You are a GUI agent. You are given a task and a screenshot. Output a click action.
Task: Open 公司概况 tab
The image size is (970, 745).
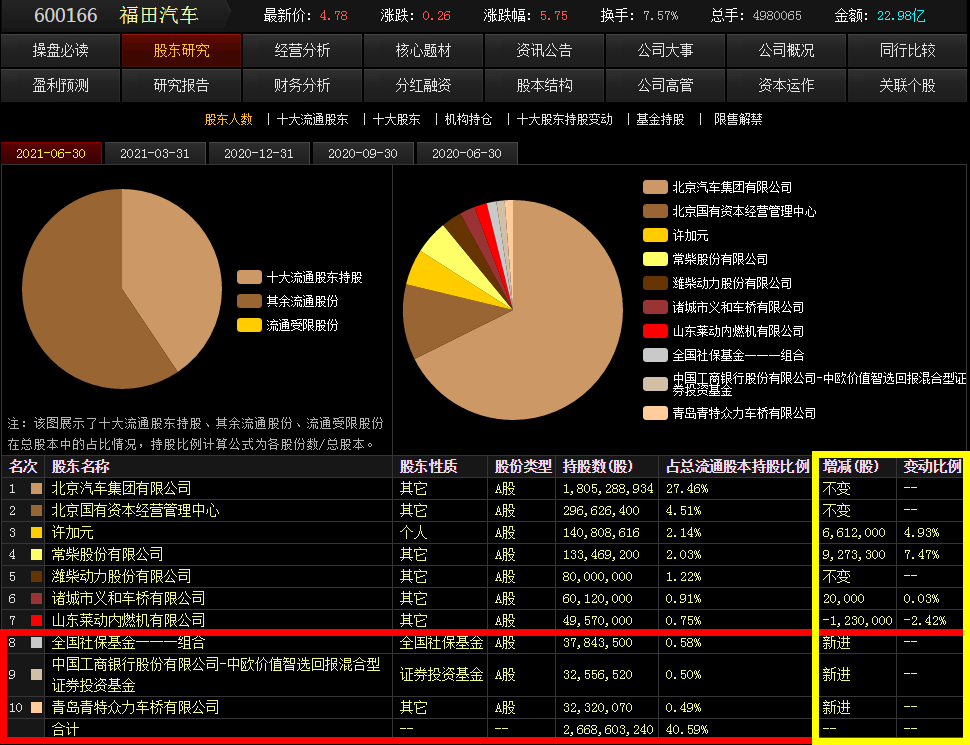786,50
